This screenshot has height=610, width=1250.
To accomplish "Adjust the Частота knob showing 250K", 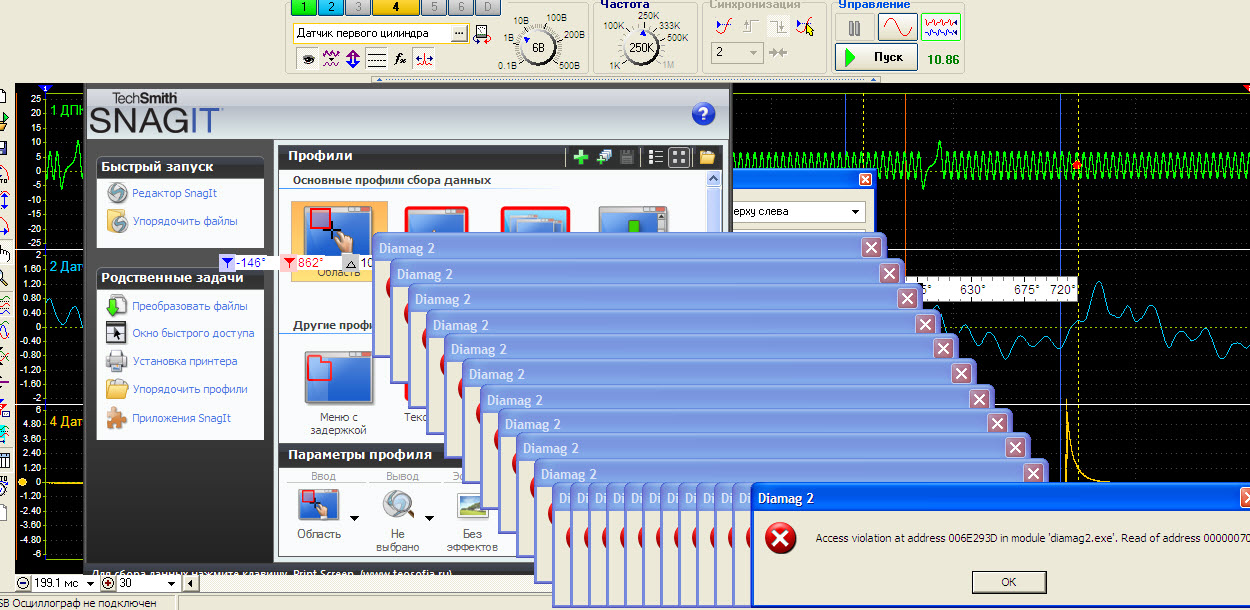I will [x=641, y=47].
